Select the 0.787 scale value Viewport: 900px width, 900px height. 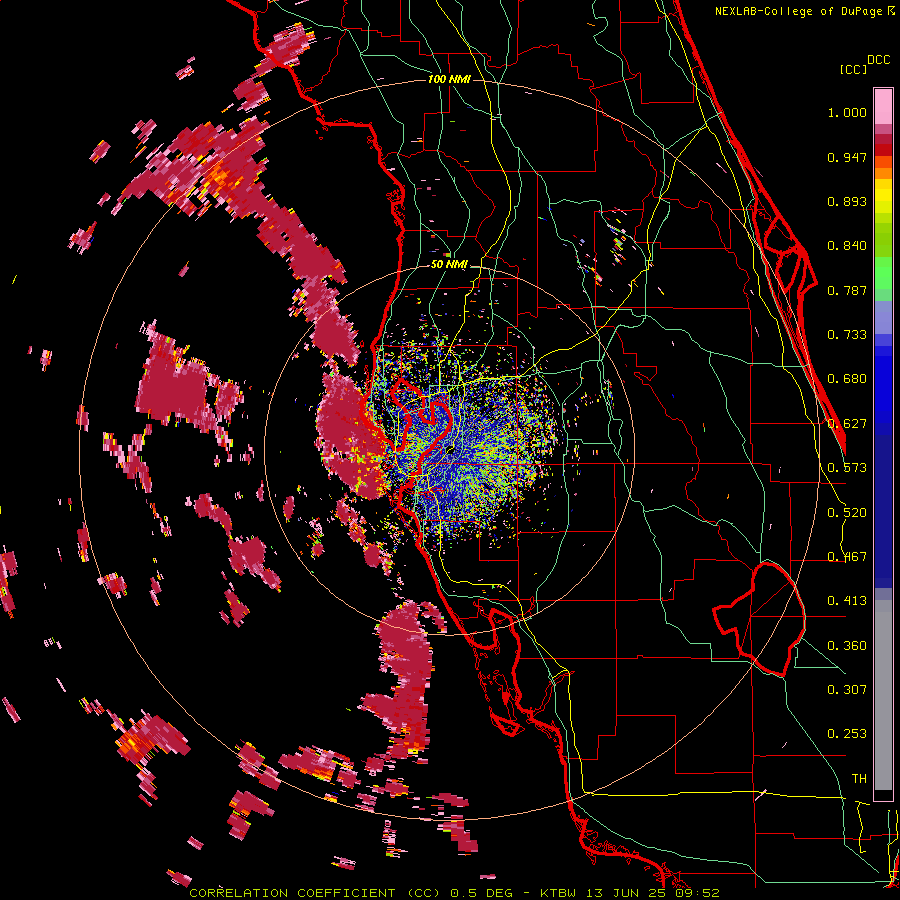click(847, 290)
